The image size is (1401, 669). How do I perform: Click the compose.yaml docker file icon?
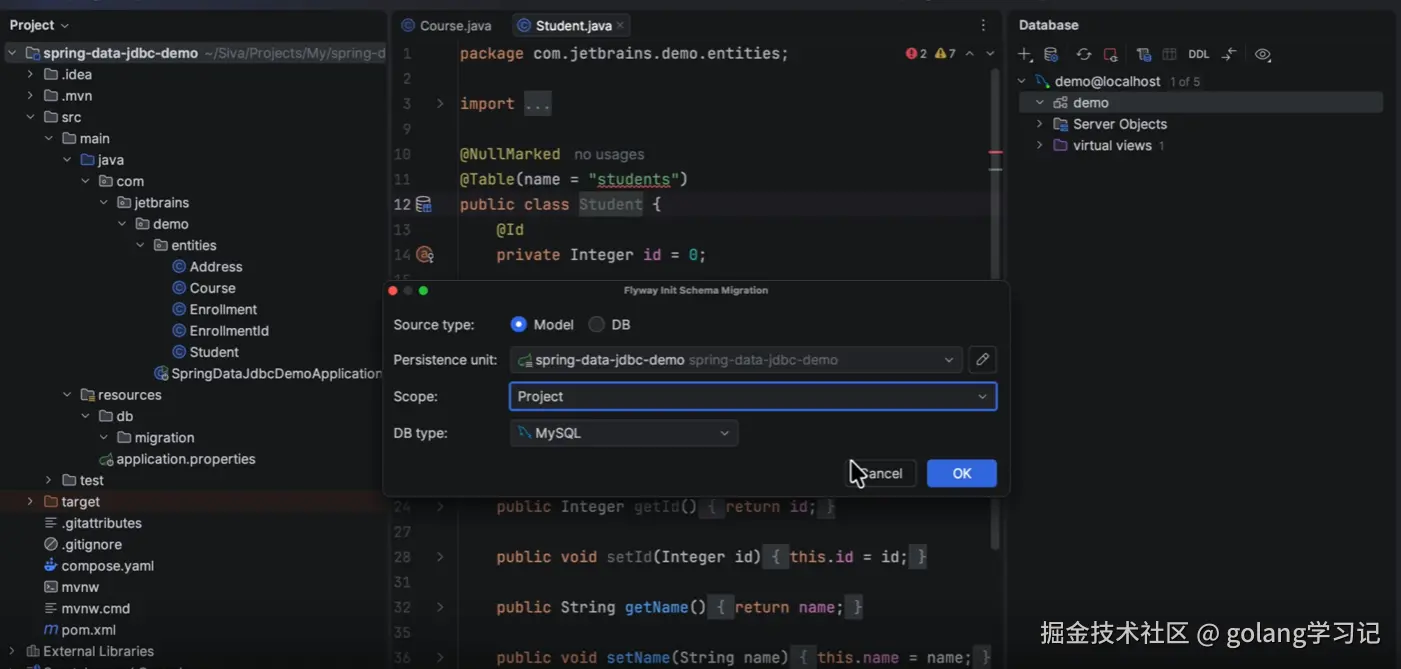tap(51, 566)
